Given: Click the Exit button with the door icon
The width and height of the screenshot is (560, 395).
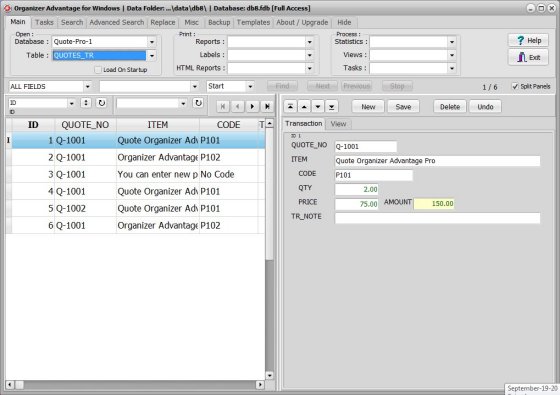Looking at the screenshot, I should pyautogui.click(x=529, y=57).
